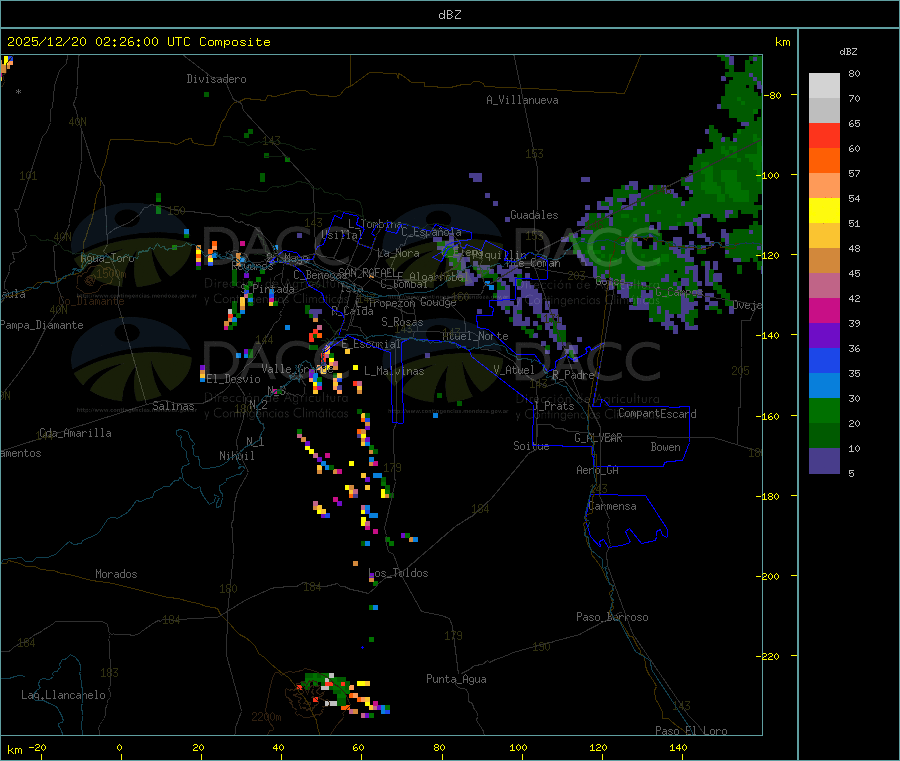Click the Punta_Agua map label
The image size is (900, 761).
(456, 679)
